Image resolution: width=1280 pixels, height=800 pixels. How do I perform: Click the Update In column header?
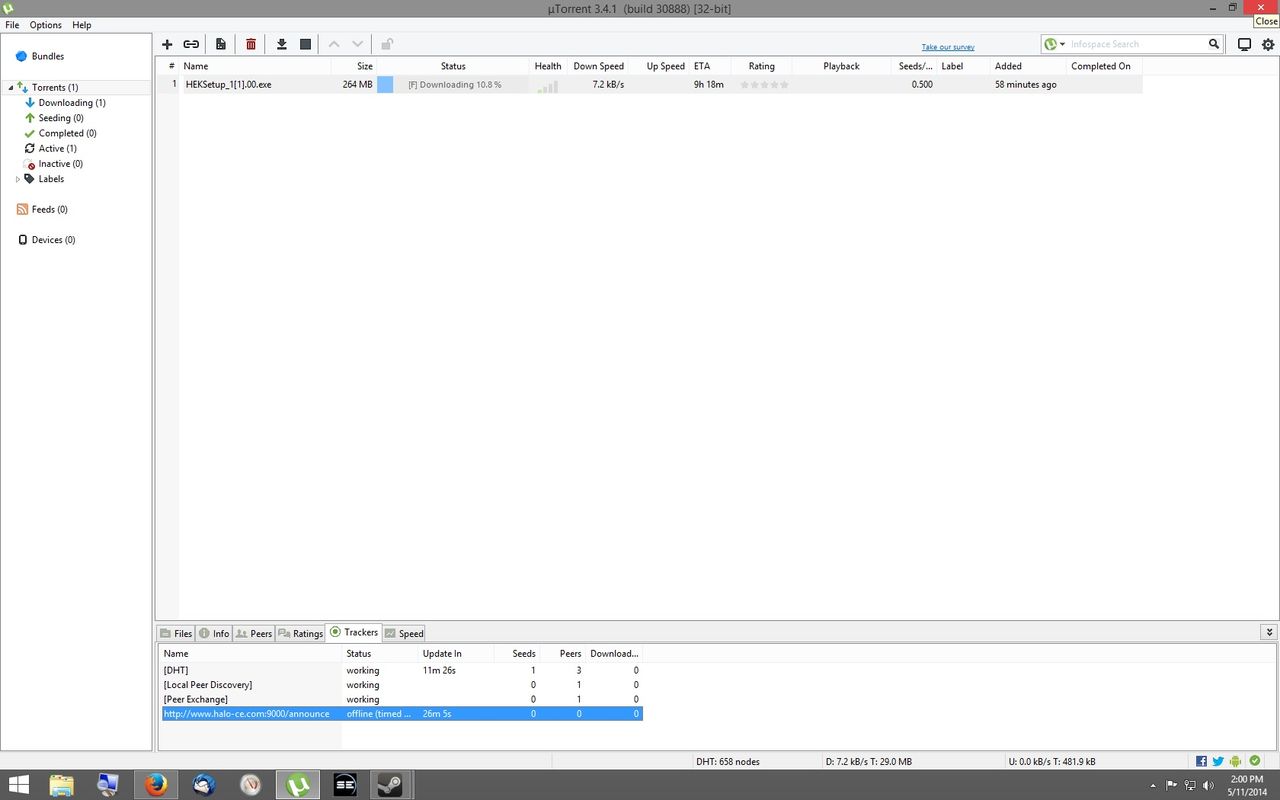tap(456, 653)
